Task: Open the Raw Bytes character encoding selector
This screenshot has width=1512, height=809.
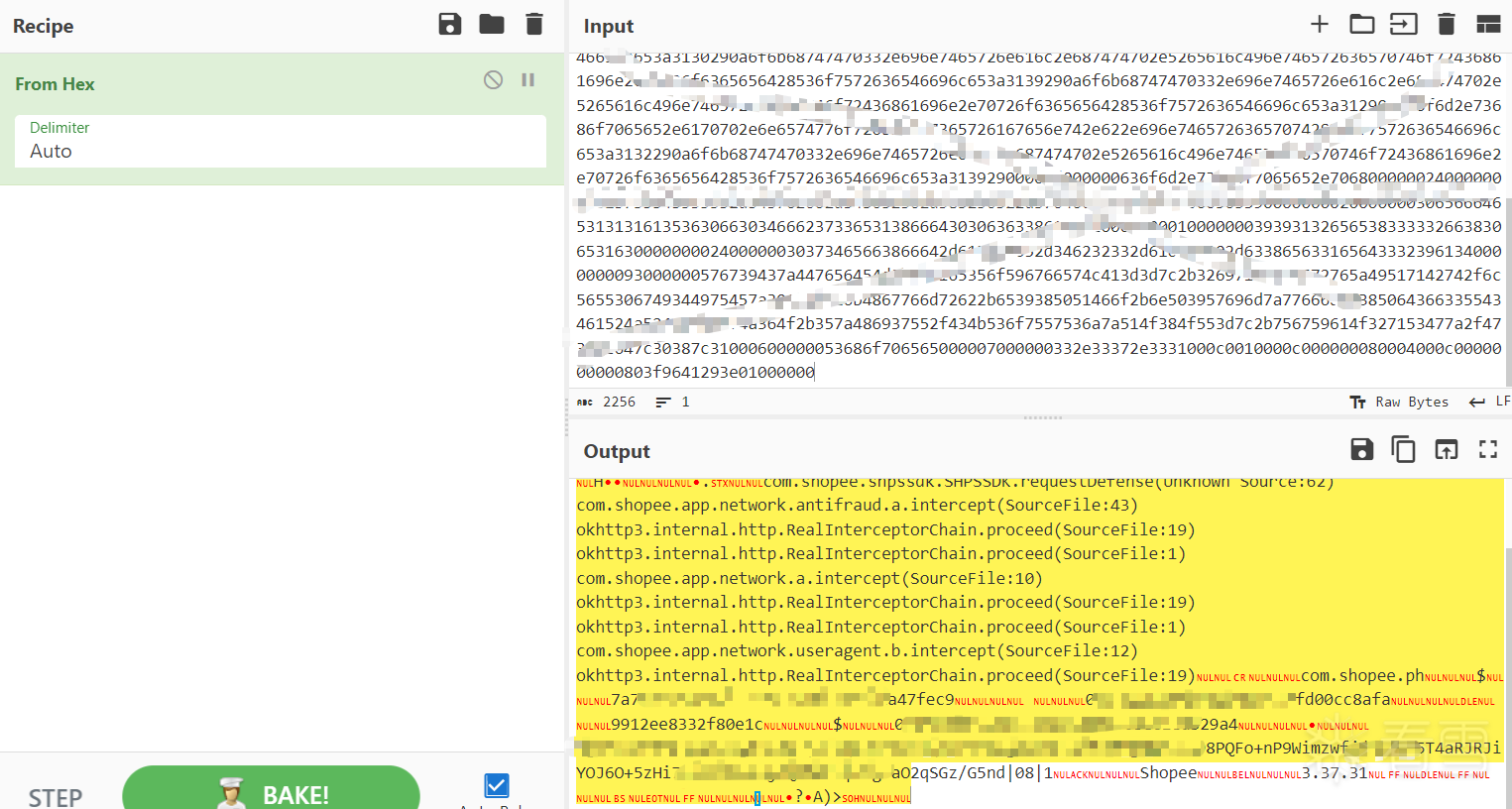Action: (1399, 402)
